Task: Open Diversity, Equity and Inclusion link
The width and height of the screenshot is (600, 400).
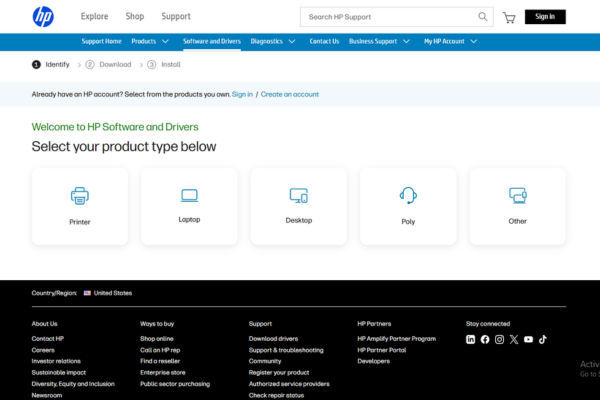Action: click(x=73, y=384)
